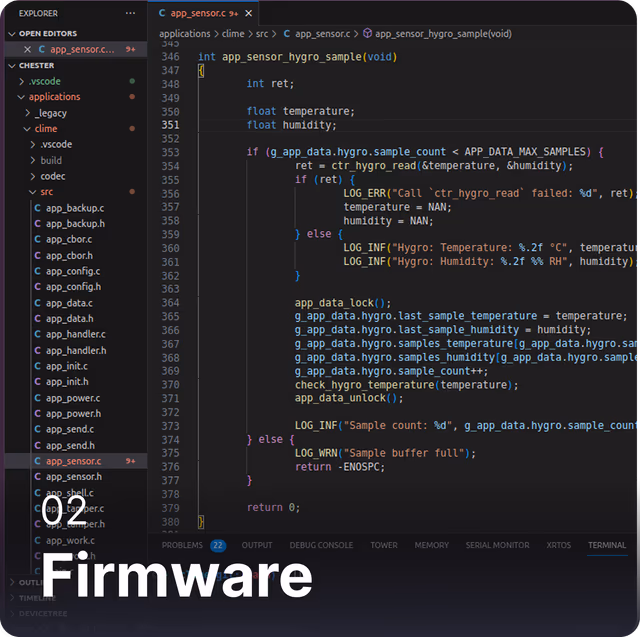This screenshot has width=640, height=637.
Task: Switch to the Problems panel tab
Action: pyautogui.click(x=182, y=545)
